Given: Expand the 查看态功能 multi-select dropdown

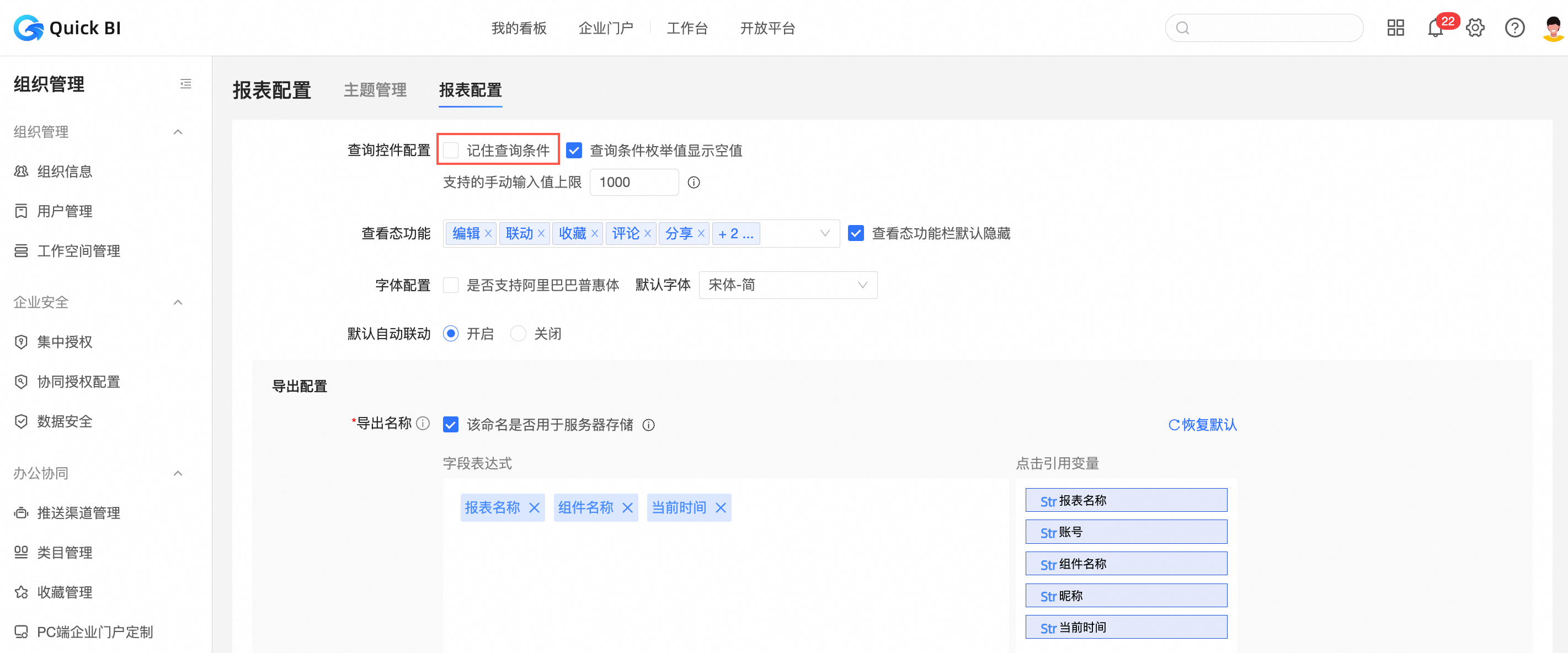Looking at the screenshot, I should click(x=825, y=234).
